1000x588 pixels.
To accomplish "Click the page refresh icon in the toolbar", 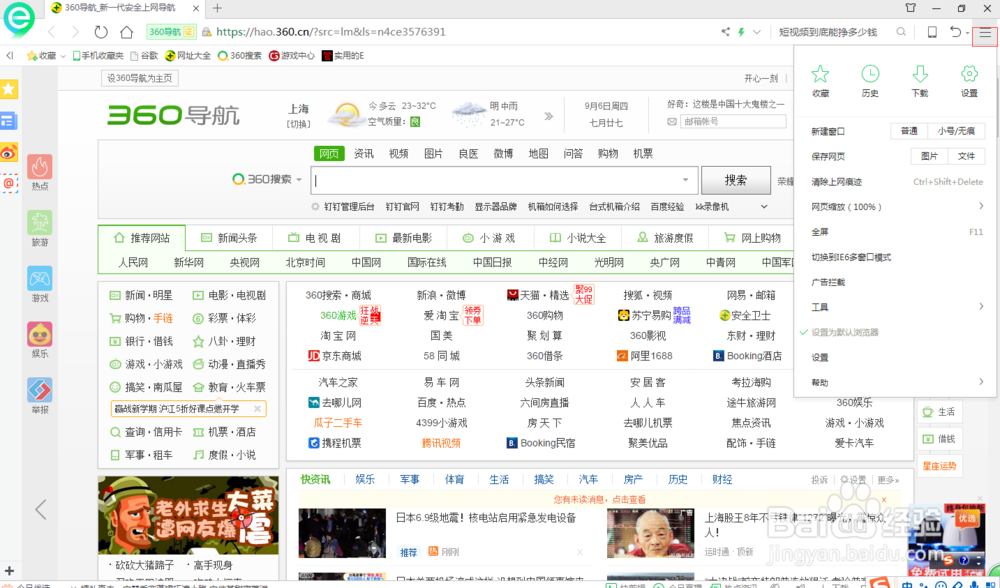I will tap(99, 31).
